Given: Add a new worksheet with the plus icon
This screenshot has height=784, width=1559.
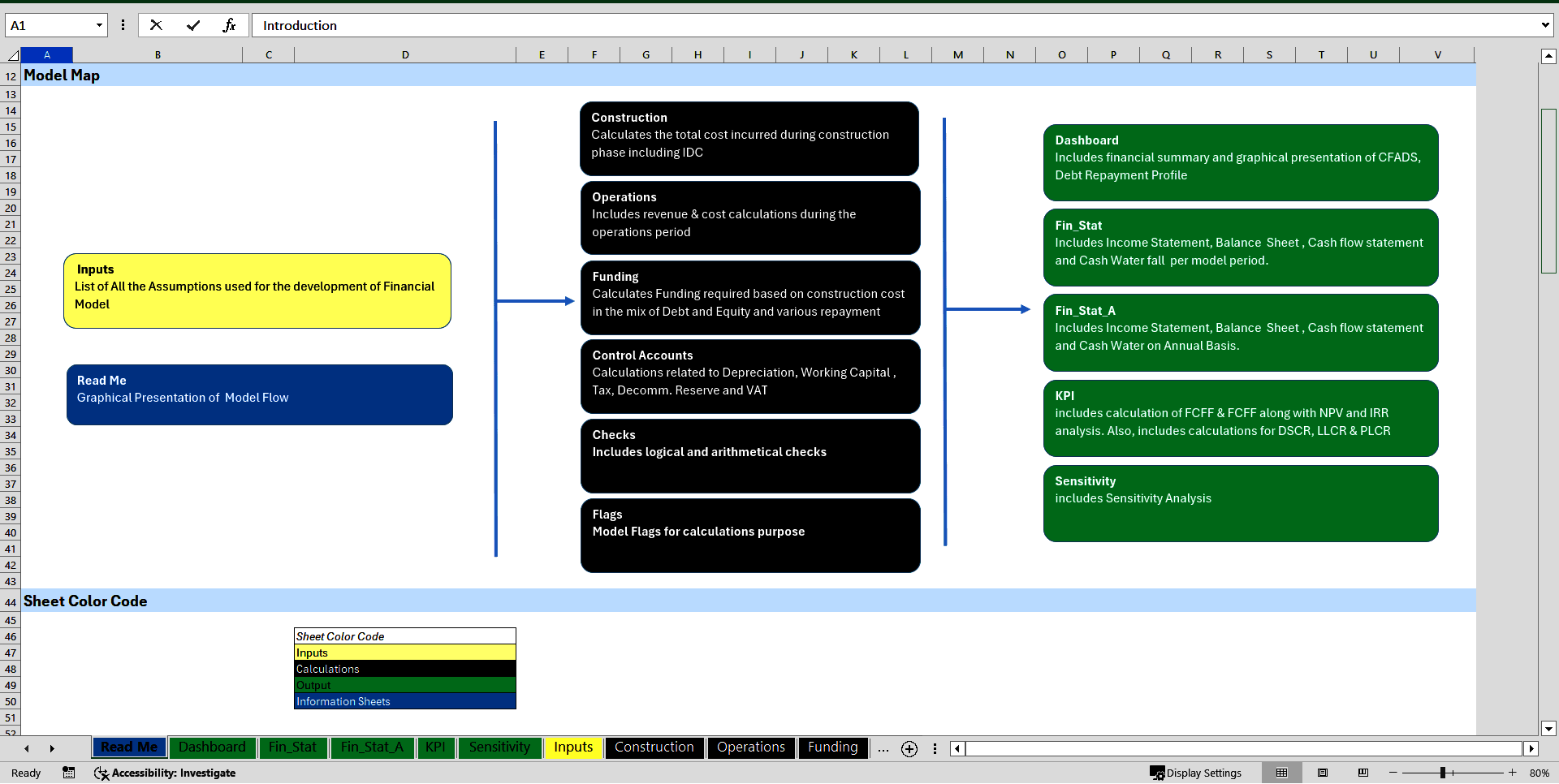Looking at the screenshot, I should pos(909,748).
